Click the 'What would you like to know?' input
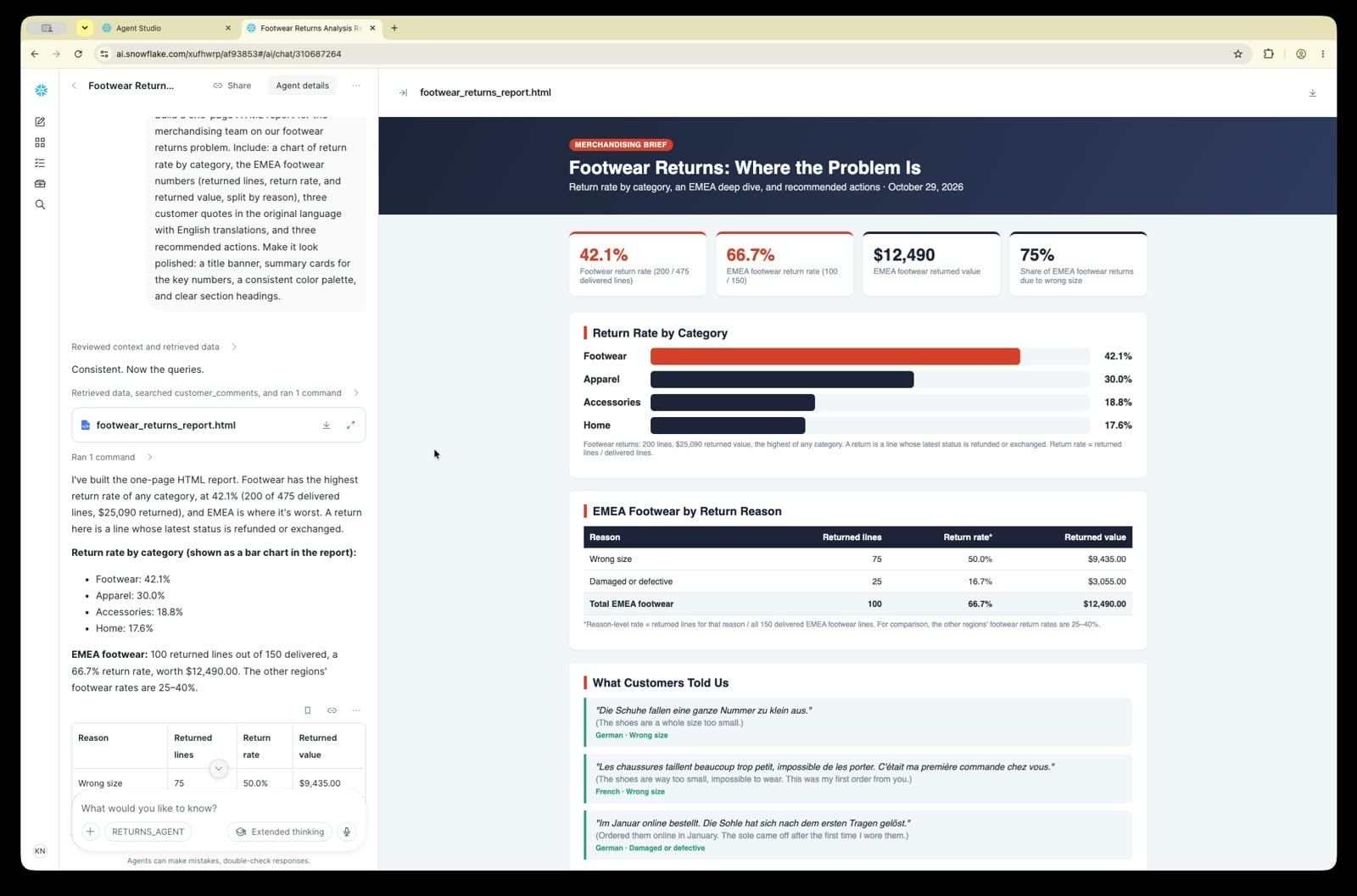Screen dimensions: 1357x896 [x=219, y=808]
